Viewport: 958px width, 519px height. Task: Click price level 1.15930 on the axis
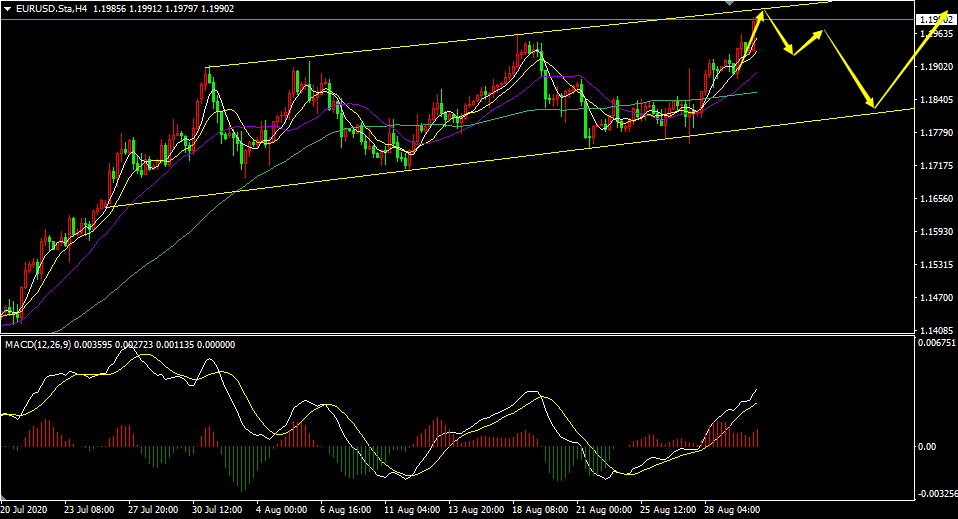click(937, 232)
